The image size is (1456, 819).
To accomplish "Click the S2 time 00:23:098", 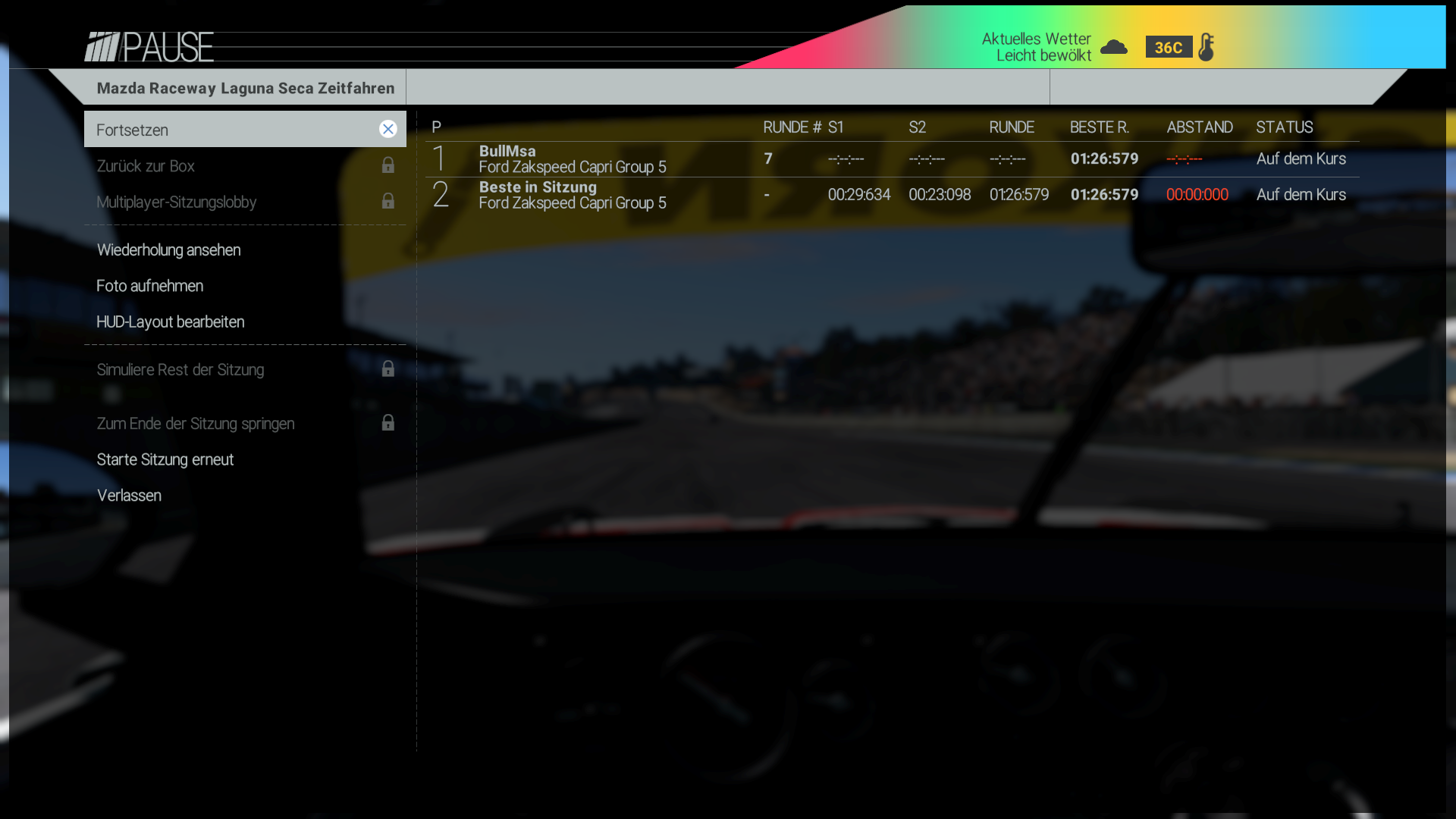I will 940,194.
